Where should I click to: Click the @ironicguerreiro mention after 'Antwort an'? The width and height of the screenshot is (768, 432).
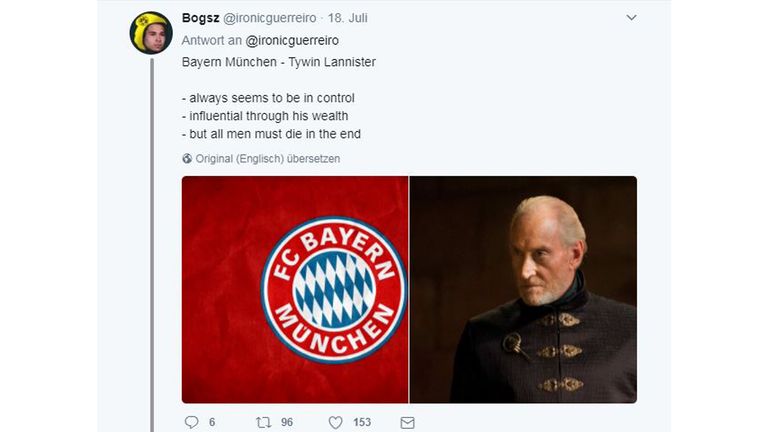coord(292,40)
